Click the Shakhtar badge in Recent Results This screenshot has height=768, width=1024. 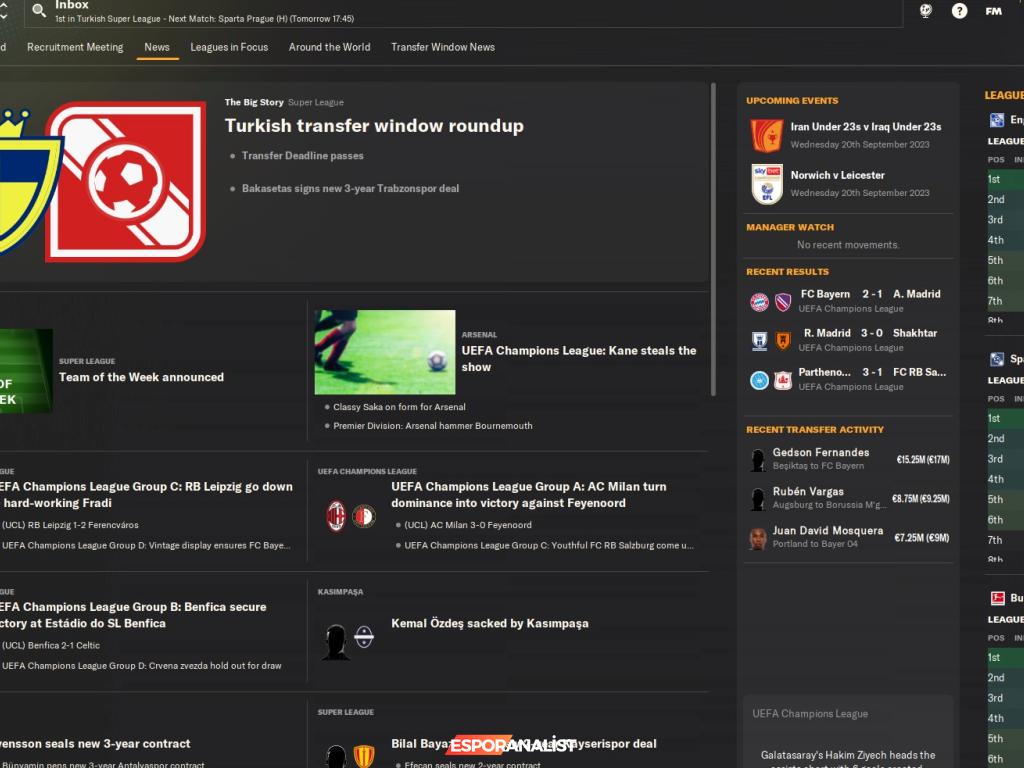(x=783, y=341)
